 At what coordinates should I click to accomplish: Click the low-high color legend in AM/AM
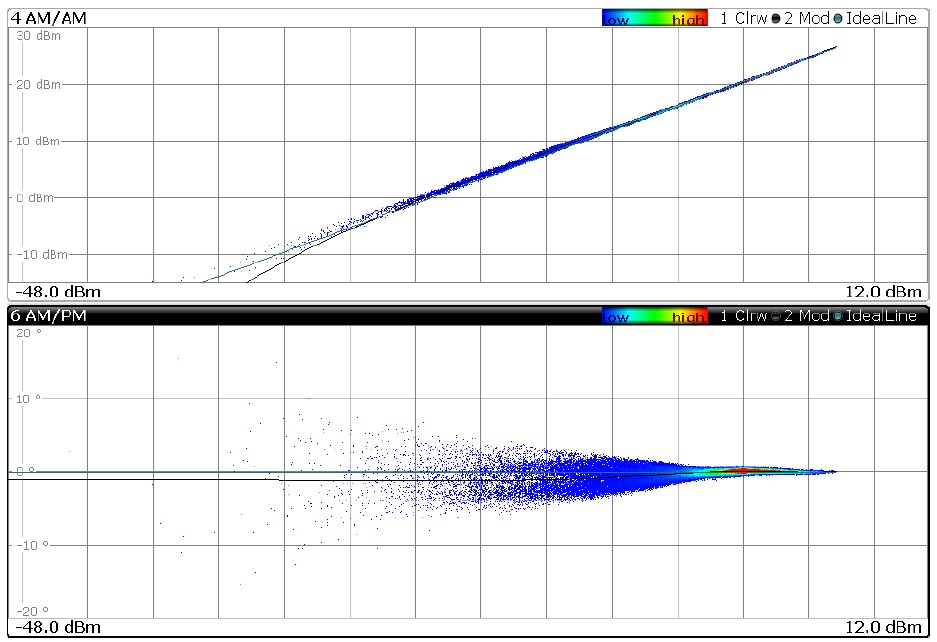655,18
